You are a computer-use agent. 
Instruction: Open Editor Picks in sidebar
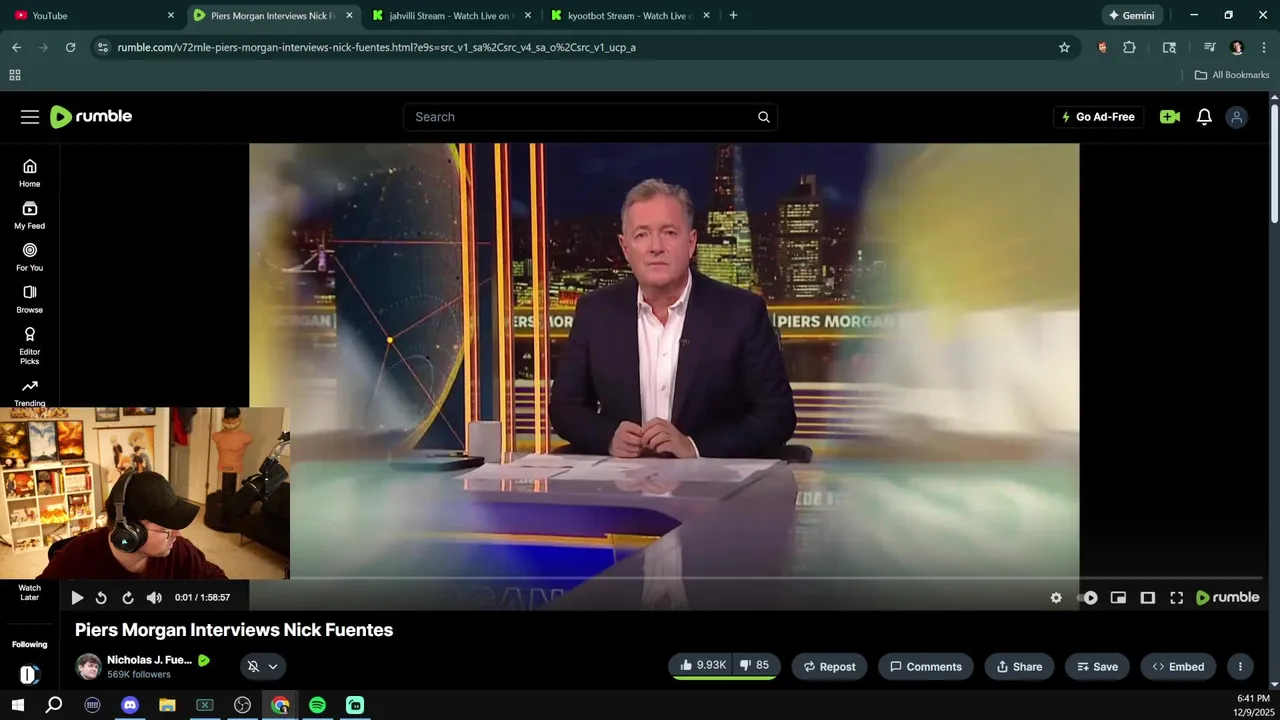(30, 346)
